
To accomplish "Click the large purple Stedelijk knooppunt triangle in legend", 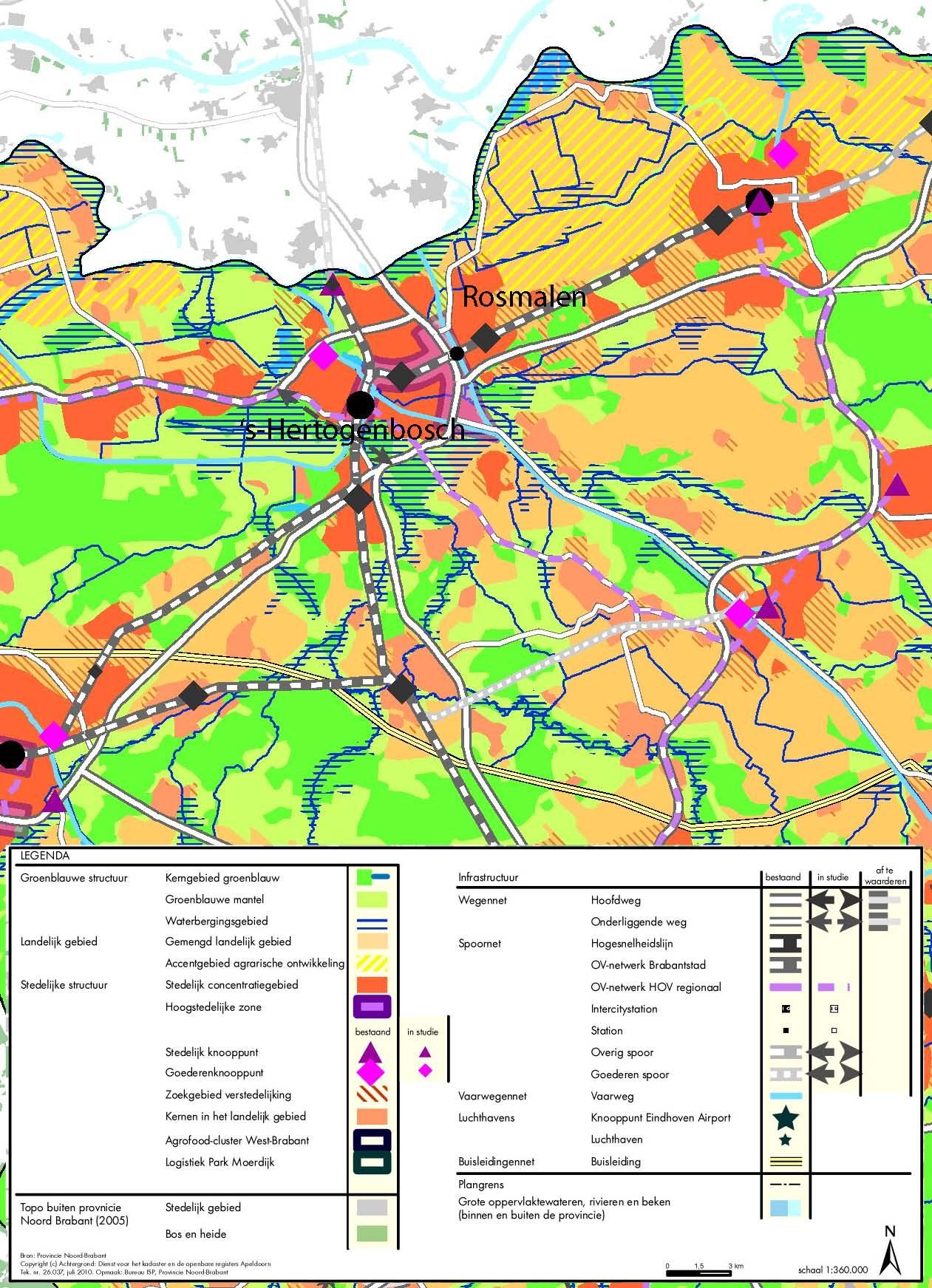I will (370, 1052).
